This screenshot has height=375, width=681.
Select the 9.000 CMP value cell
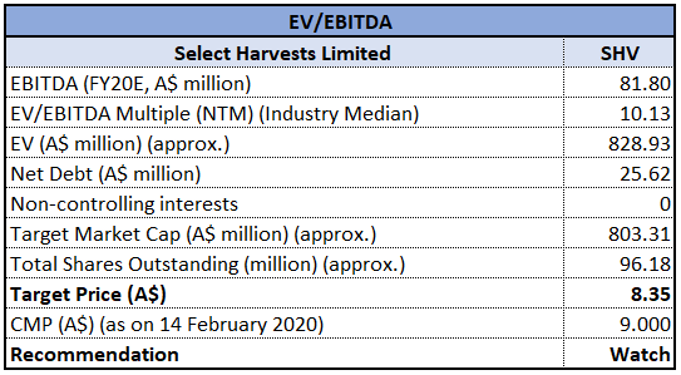(619, 324)
